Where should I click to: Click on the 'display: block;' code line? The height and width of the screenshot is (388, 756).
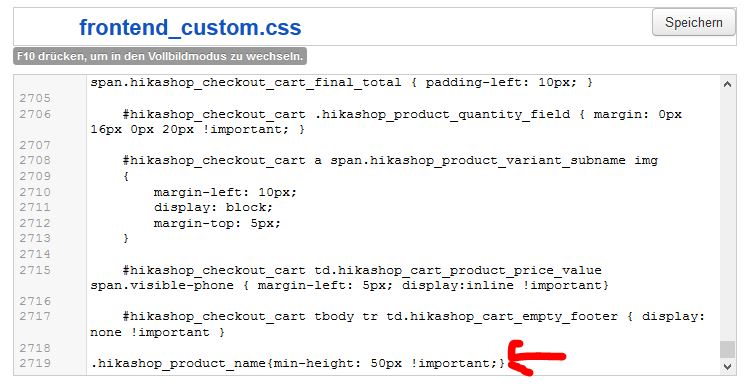coord(213,207)
